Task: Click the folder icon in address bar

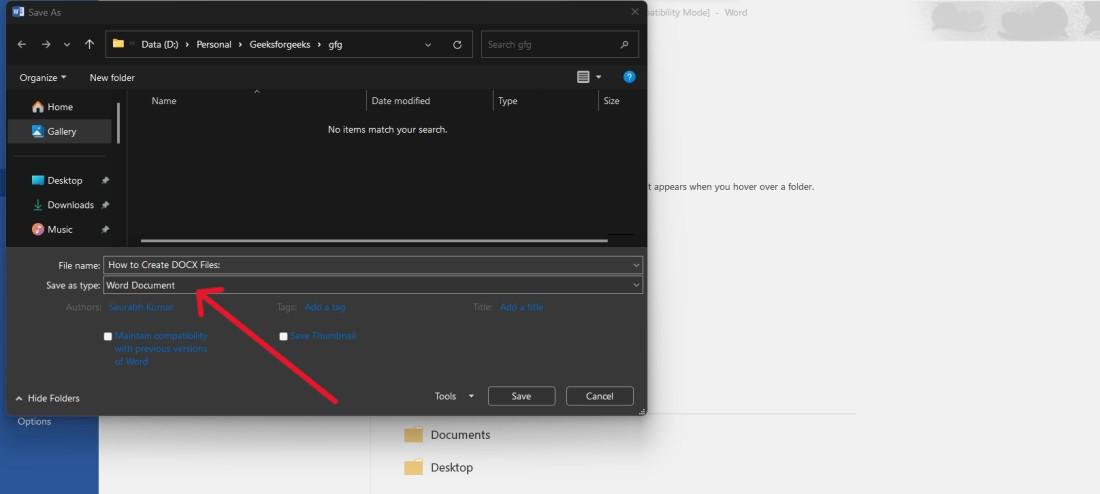Action: pyautogui.click(x=119, y=44)
